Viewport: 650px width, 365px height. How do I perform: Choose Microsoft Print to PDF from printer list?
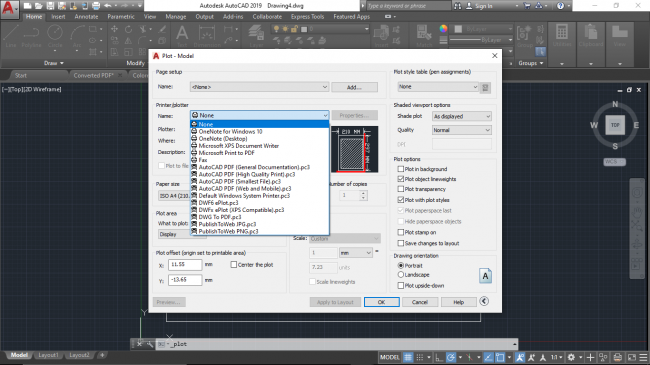pyautogui.click(x=260, y=153)
